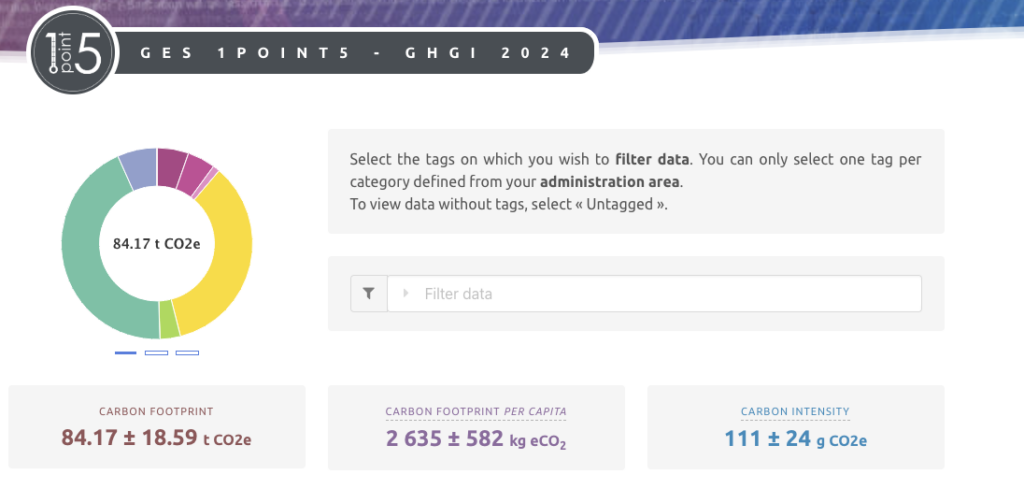Switch to the third chart slide indicator
The image size is (1024, 503).
[x=187, y=352]
